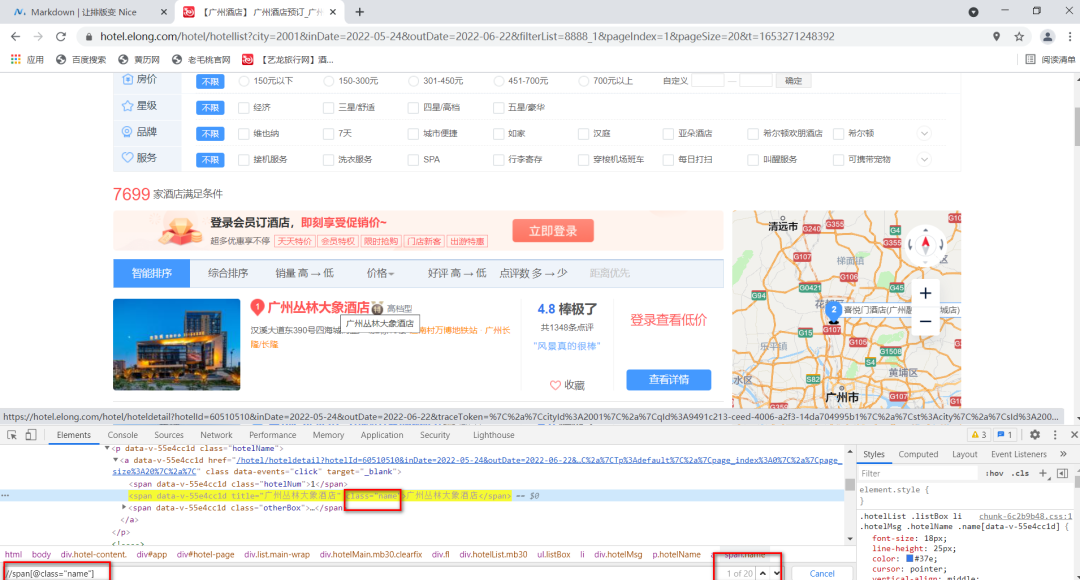Open the Performance tab
The image size is (1080, 580).
coord(273,435)
